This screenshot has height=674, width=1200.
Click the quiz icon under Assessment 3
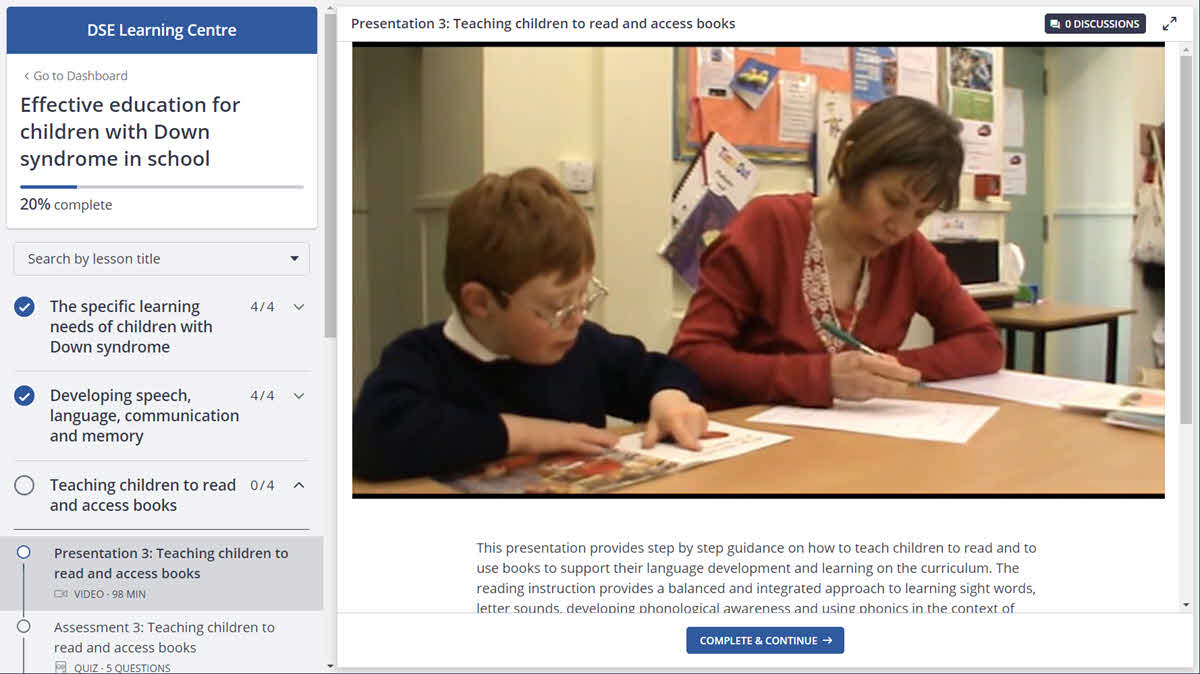(x=61, y=668)
